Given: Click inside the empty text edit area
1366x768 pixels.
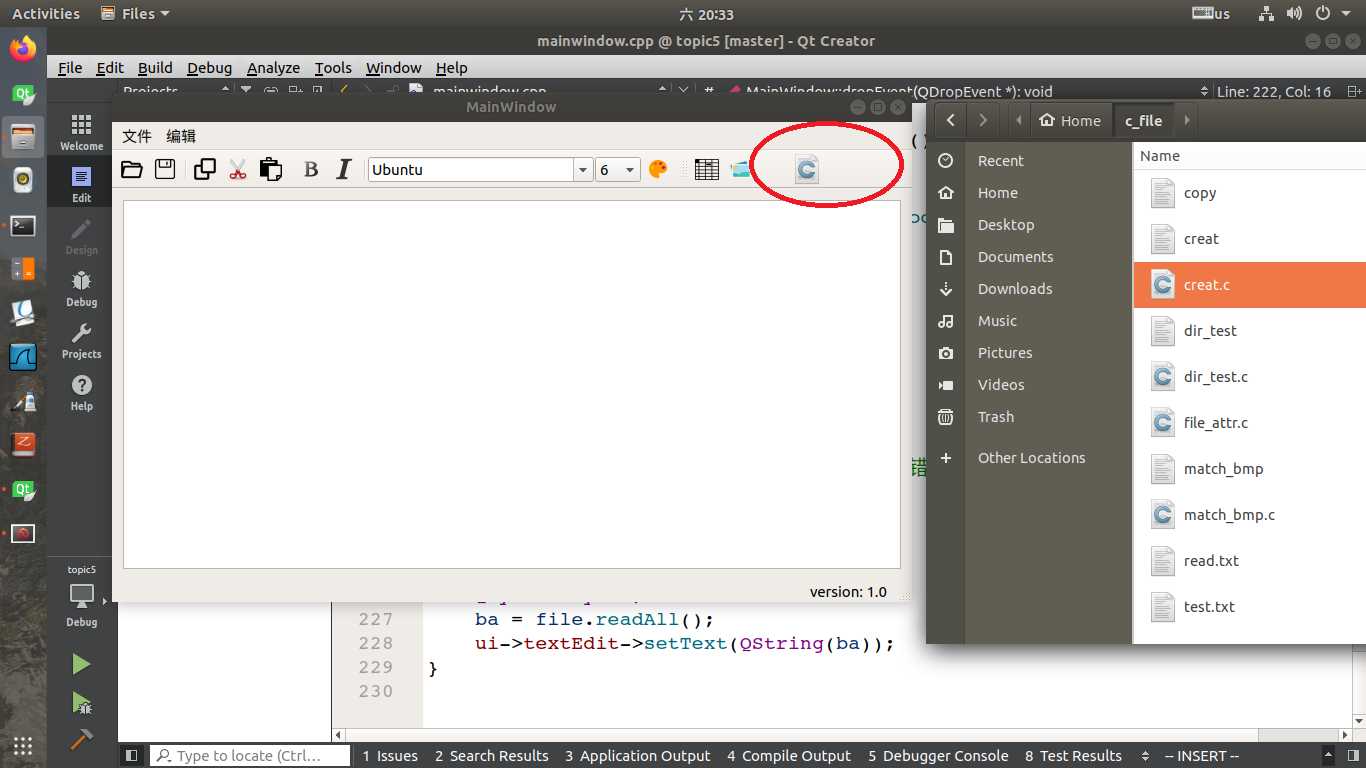Looking at the screenshot, I should [x=511, y=385].
